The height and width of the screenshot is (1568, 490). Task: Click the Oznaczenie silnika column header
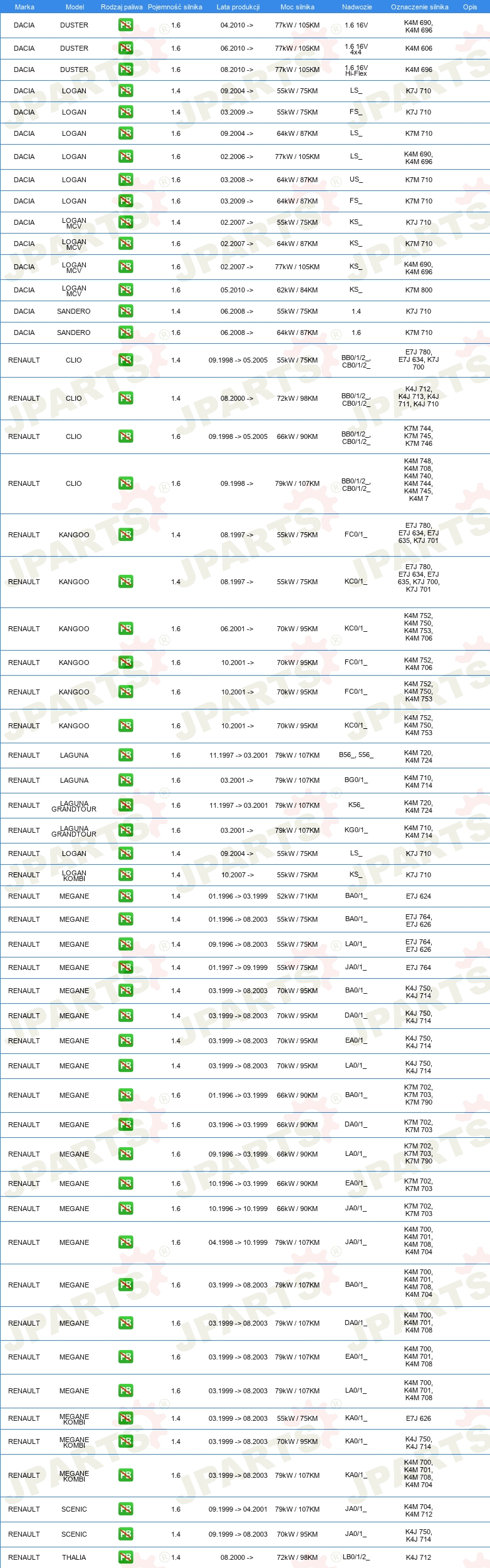tap(420, 7)
